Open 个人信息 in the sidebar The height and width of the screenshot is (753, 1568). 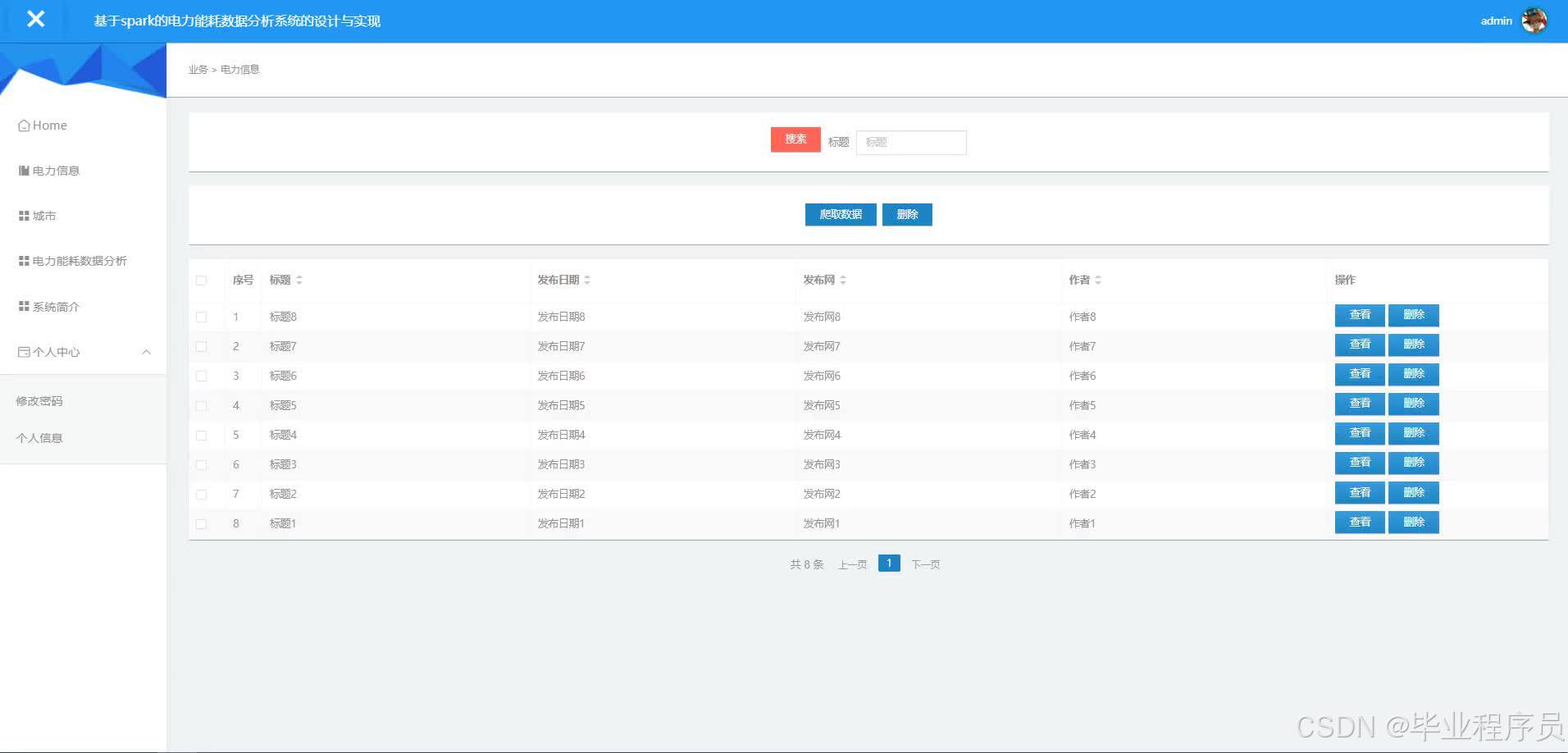[39, 438]
